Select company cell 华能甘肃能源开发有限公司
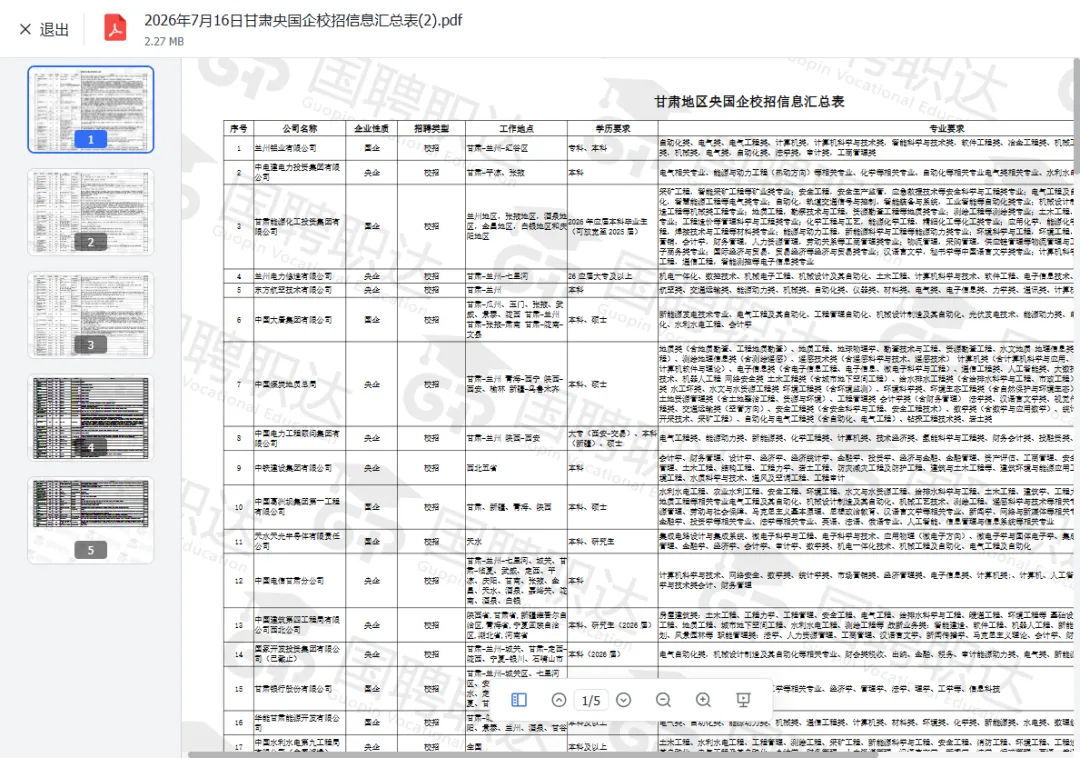1080x758 pixels. click(300, 723)
